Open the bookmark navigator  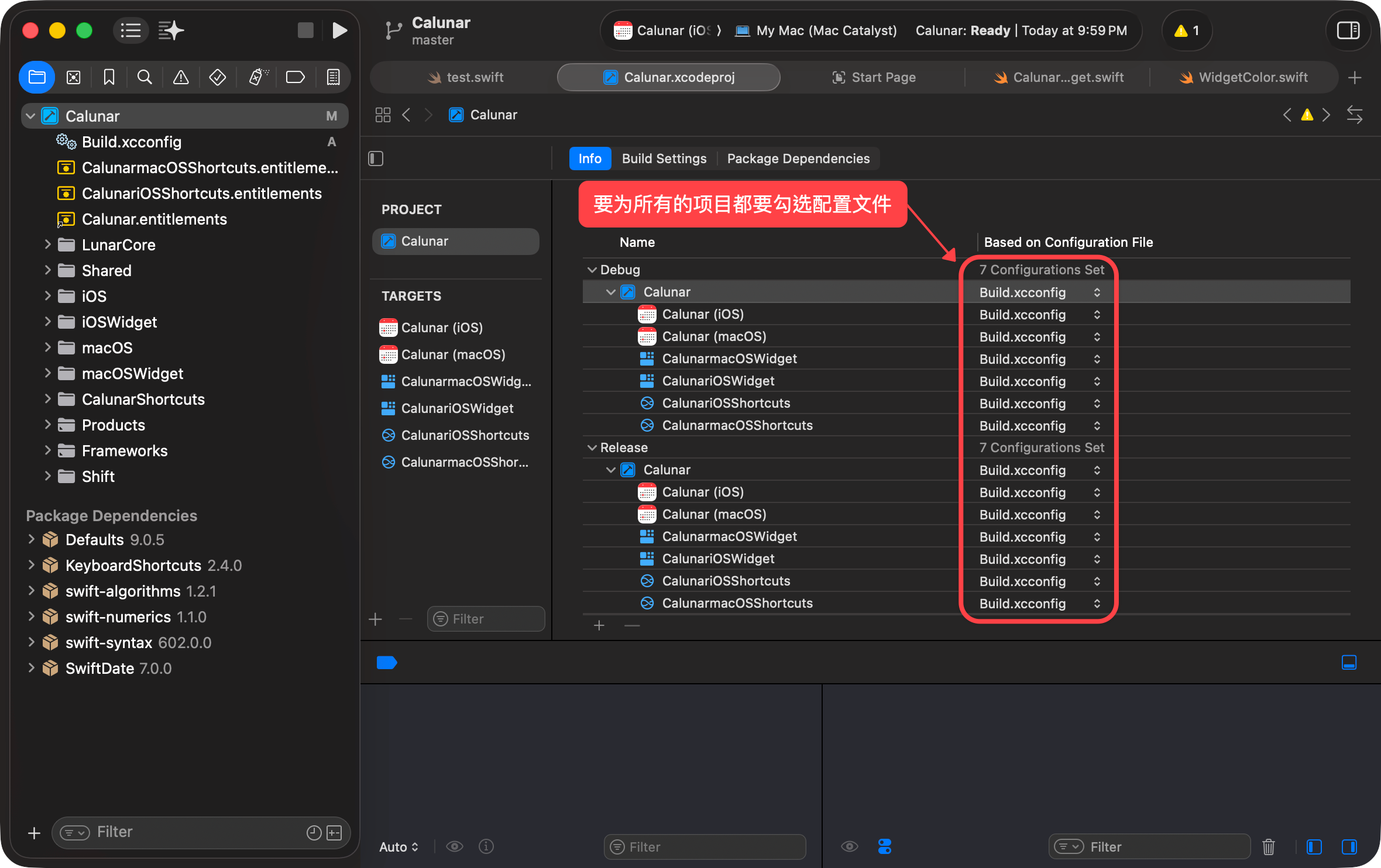tap(109, 77)
